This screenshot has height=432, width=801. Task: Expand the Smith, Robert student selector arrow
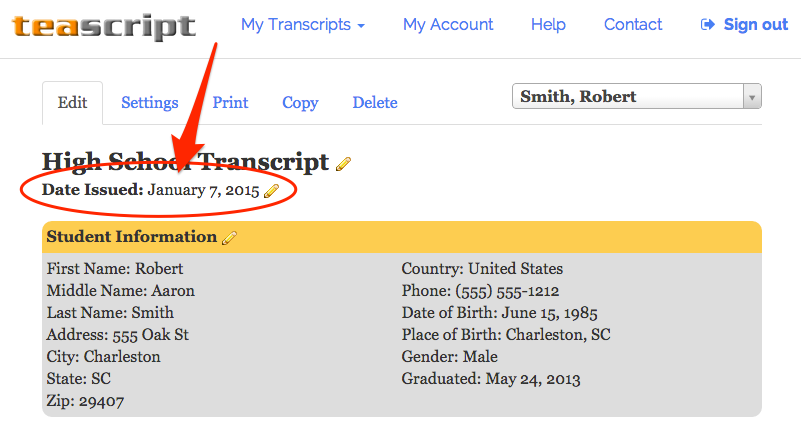[752, 97]
